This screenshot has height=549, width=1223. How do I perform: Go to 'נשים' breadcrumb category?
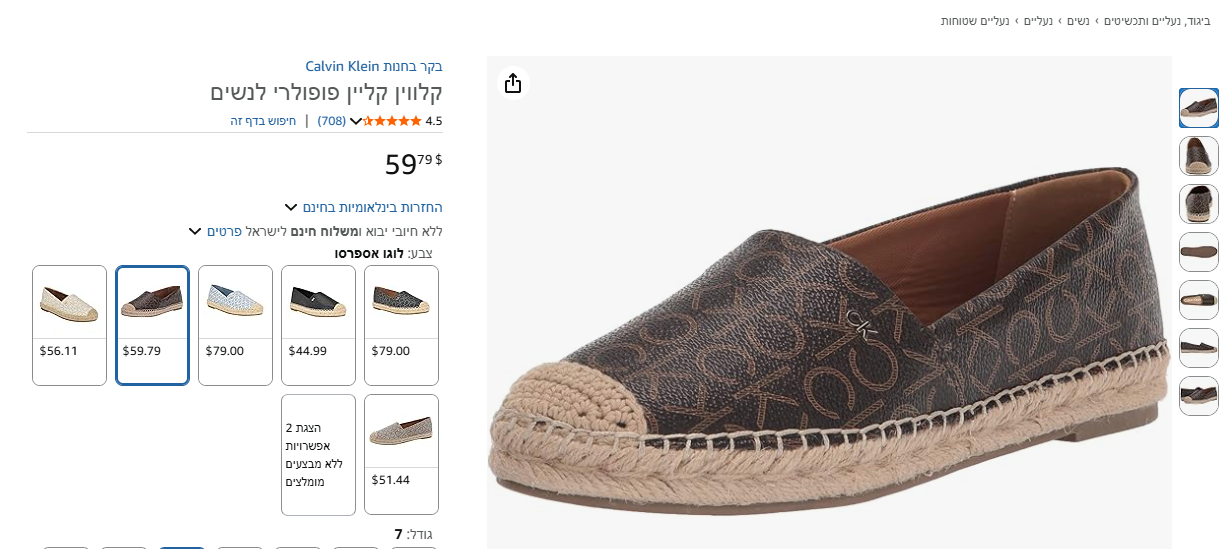(x=1078, y=21)
